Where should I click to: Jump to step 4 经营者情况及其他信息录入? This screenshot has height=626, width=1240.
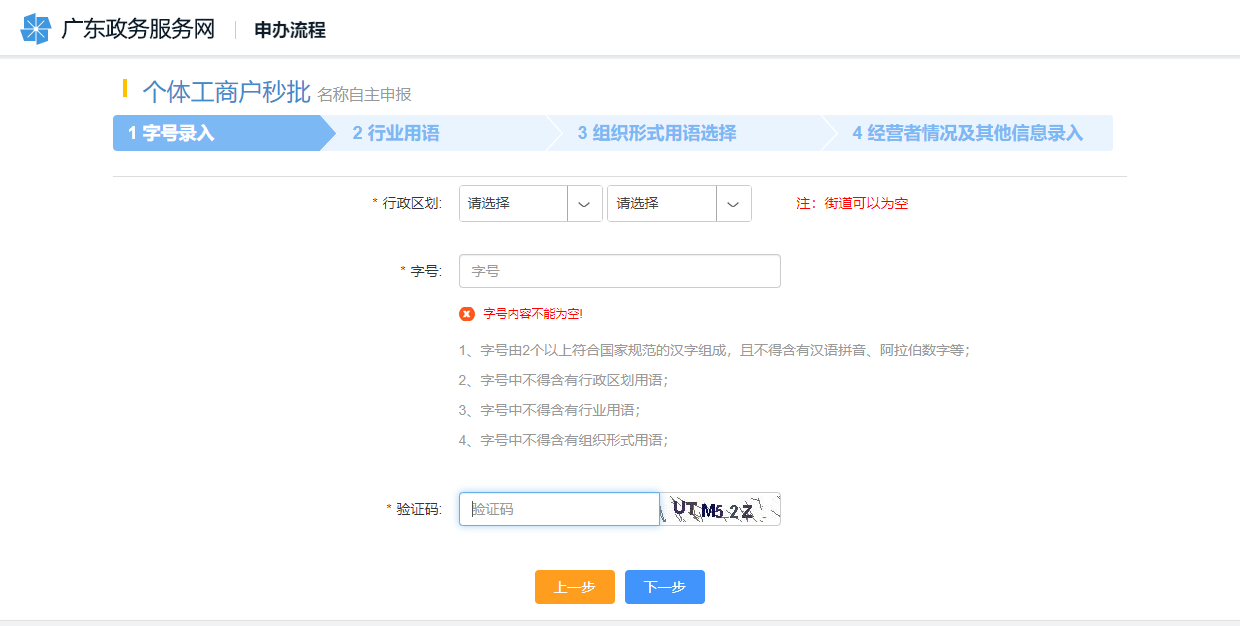[x=967, y=133]
